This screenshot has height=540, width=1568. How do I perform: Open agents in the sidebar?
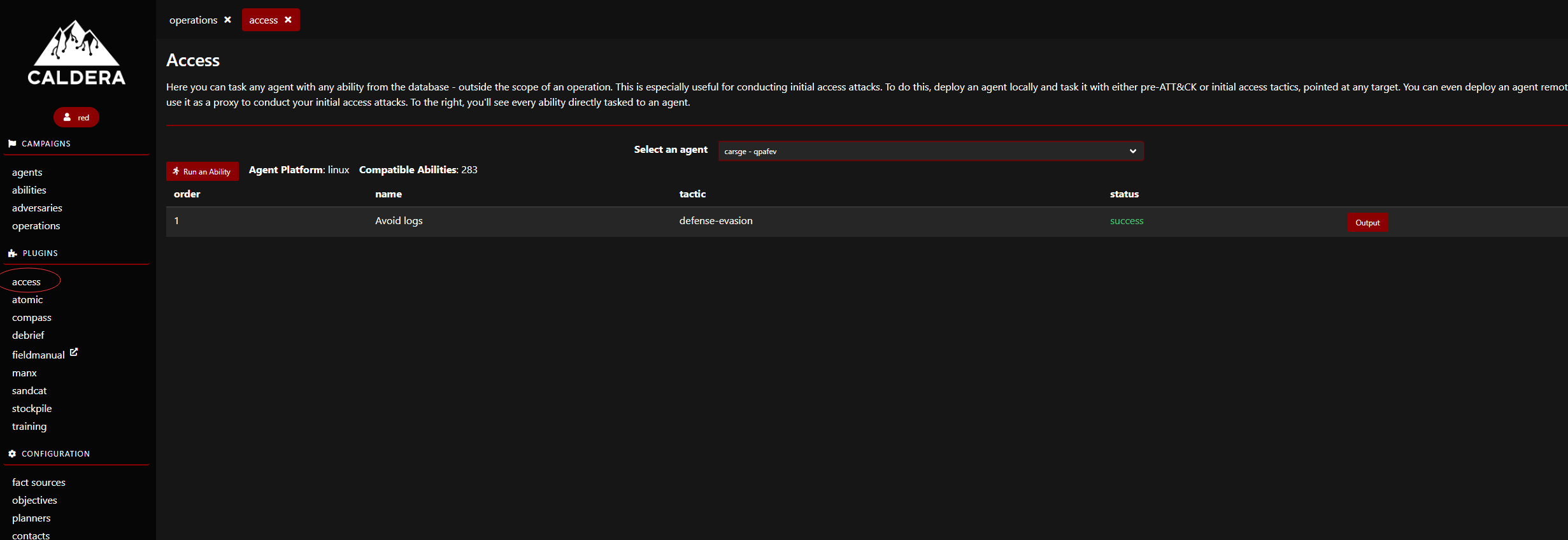[x=27, y=172]
